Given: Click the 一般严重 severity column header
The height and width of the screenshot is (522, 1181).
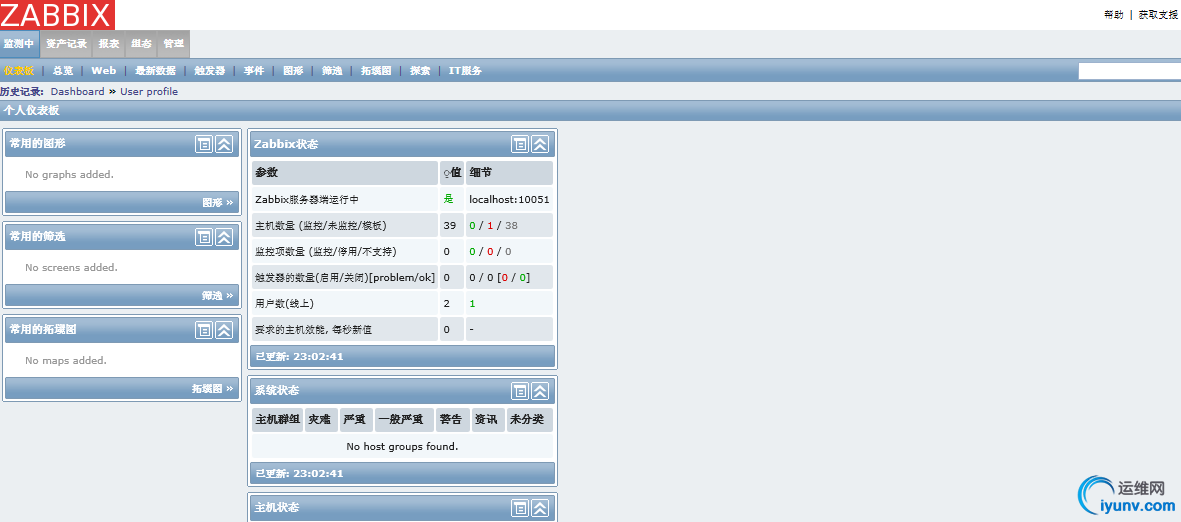Looking at the screenshot, I should tap(403, 420).
